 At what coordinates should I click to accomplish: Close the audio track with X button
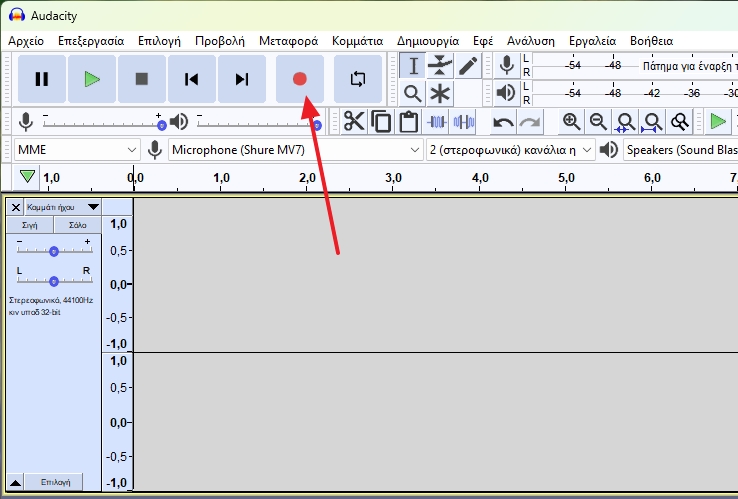(16, 207)
